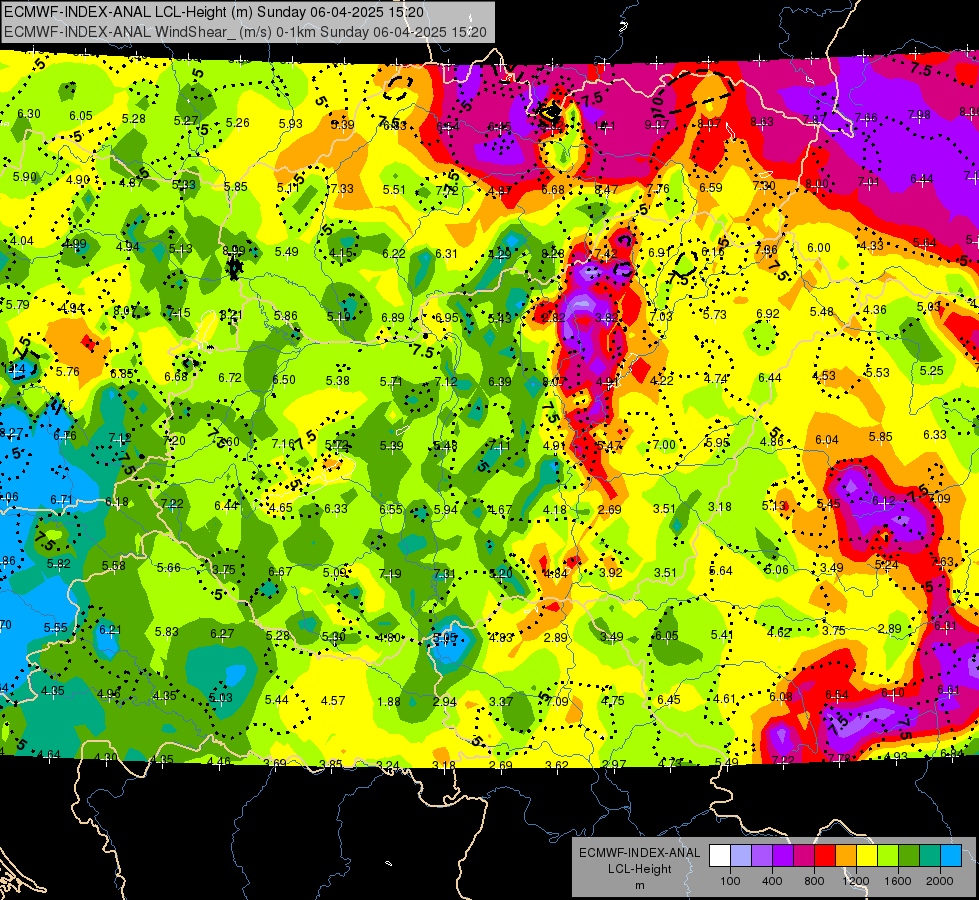Click the map value 7.76
Viewport: 979px width, 900px height.
(x=658, y=189)
